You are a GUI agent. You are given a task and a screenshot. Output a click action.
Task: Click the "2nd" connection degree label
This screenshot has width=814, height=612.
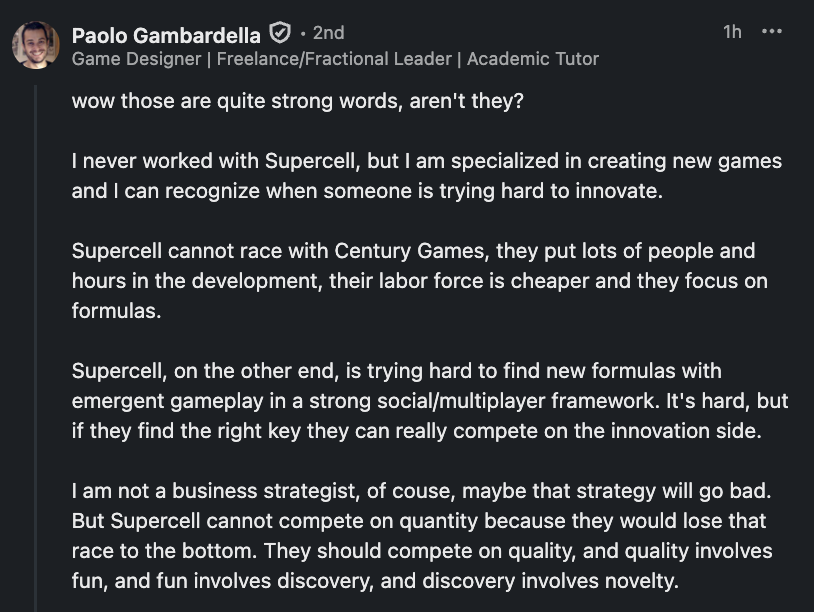328,33
